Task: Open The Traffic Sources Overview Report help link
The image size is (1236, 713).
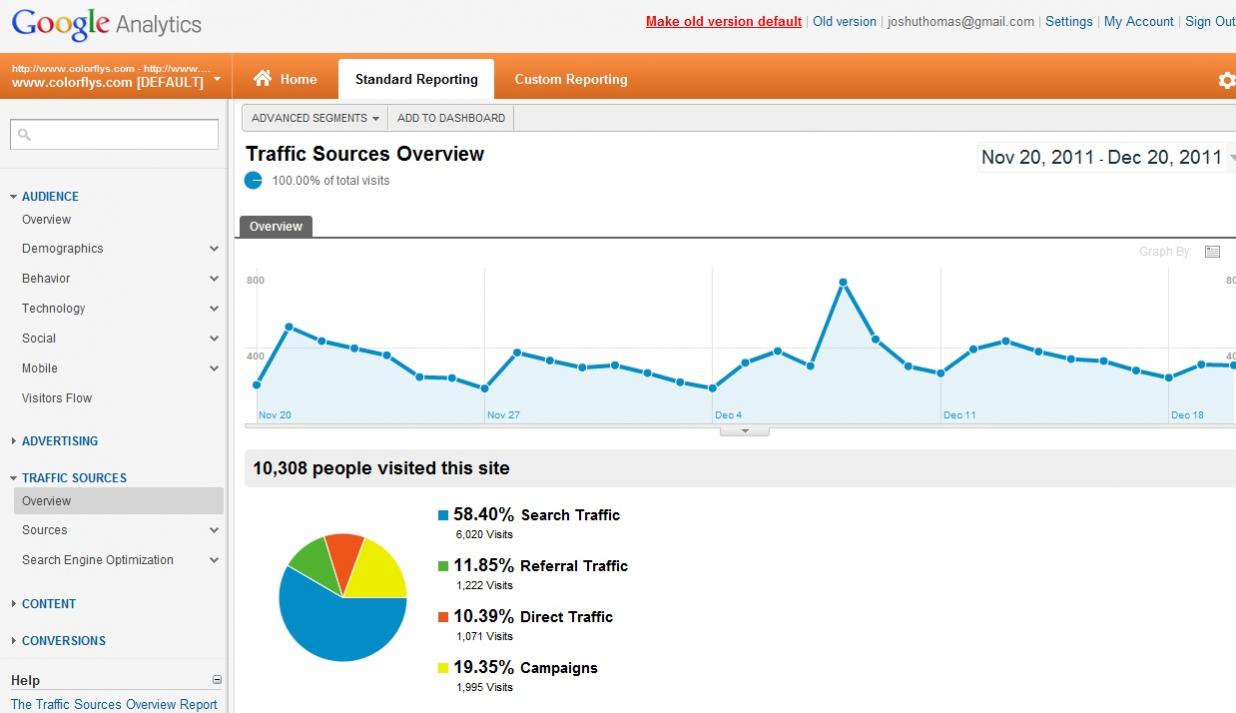Action: pyautogui.click(x=114, y=704)
